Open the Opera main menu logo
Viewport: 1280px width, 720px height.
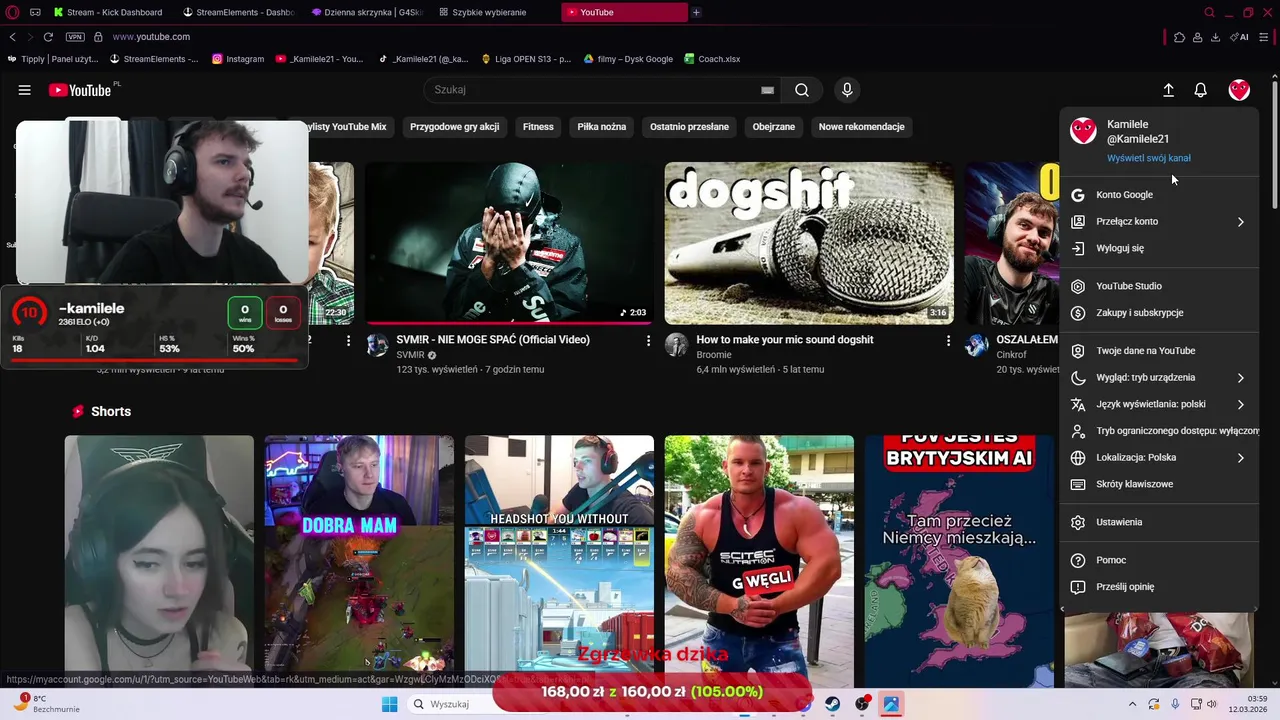(12, 12)
